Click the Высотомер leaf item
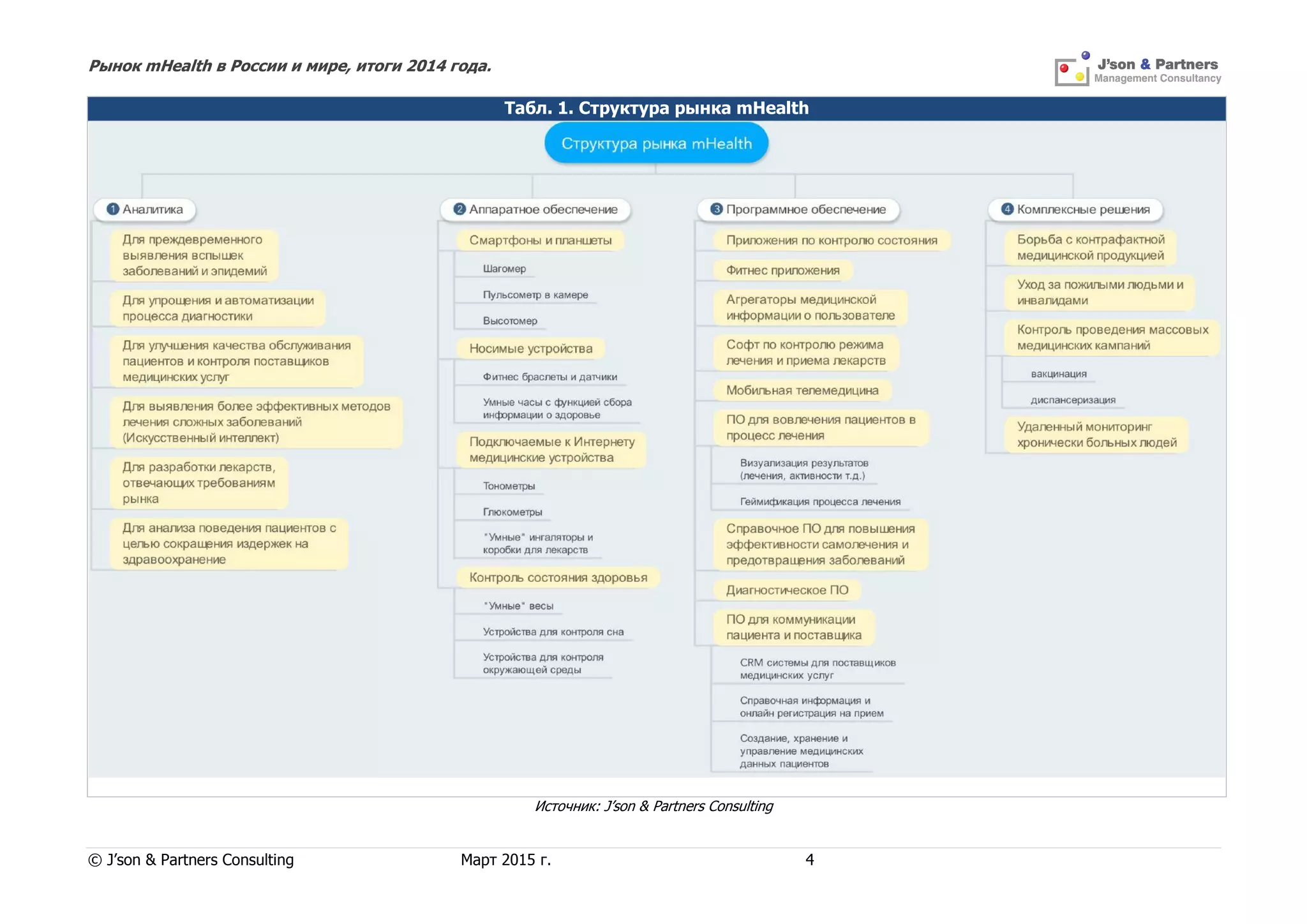The image size is (1307, 924). pos(510,321)
